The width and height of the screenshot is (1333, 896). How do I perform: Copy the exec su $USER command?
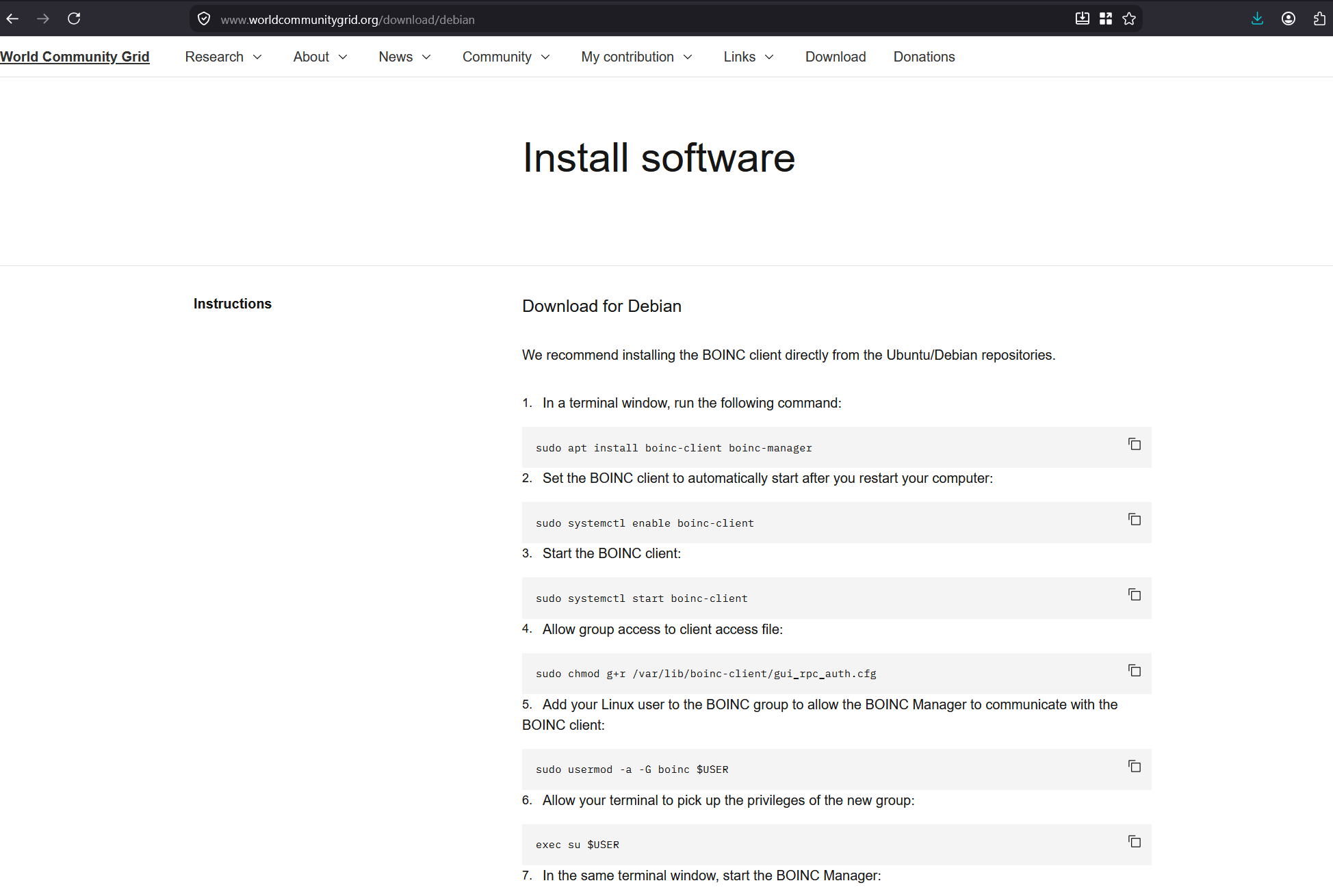[1135, 841]
